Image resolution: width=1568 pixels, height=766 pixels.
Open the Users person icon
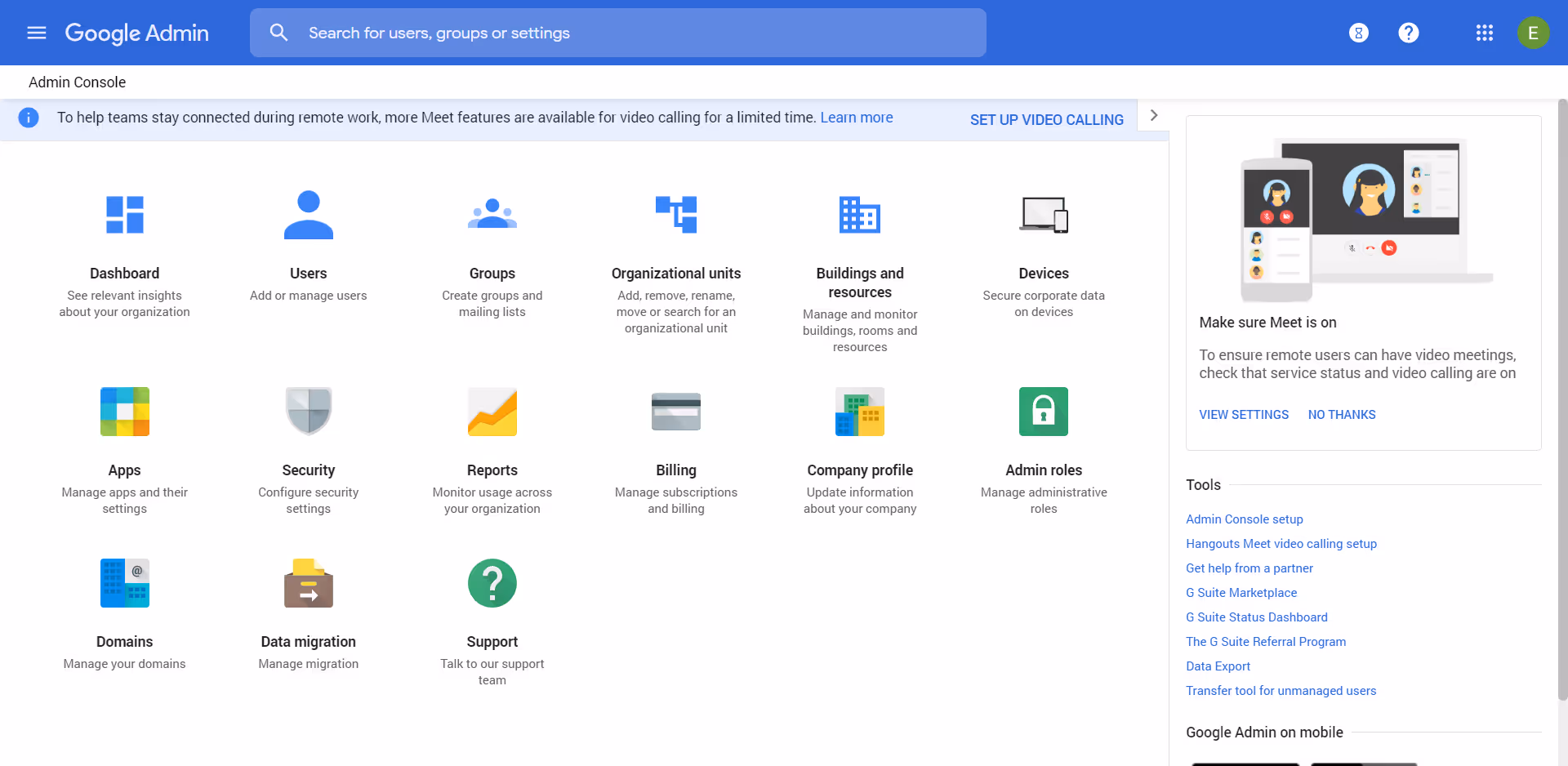pyautogui.click(x=309, y=215)
